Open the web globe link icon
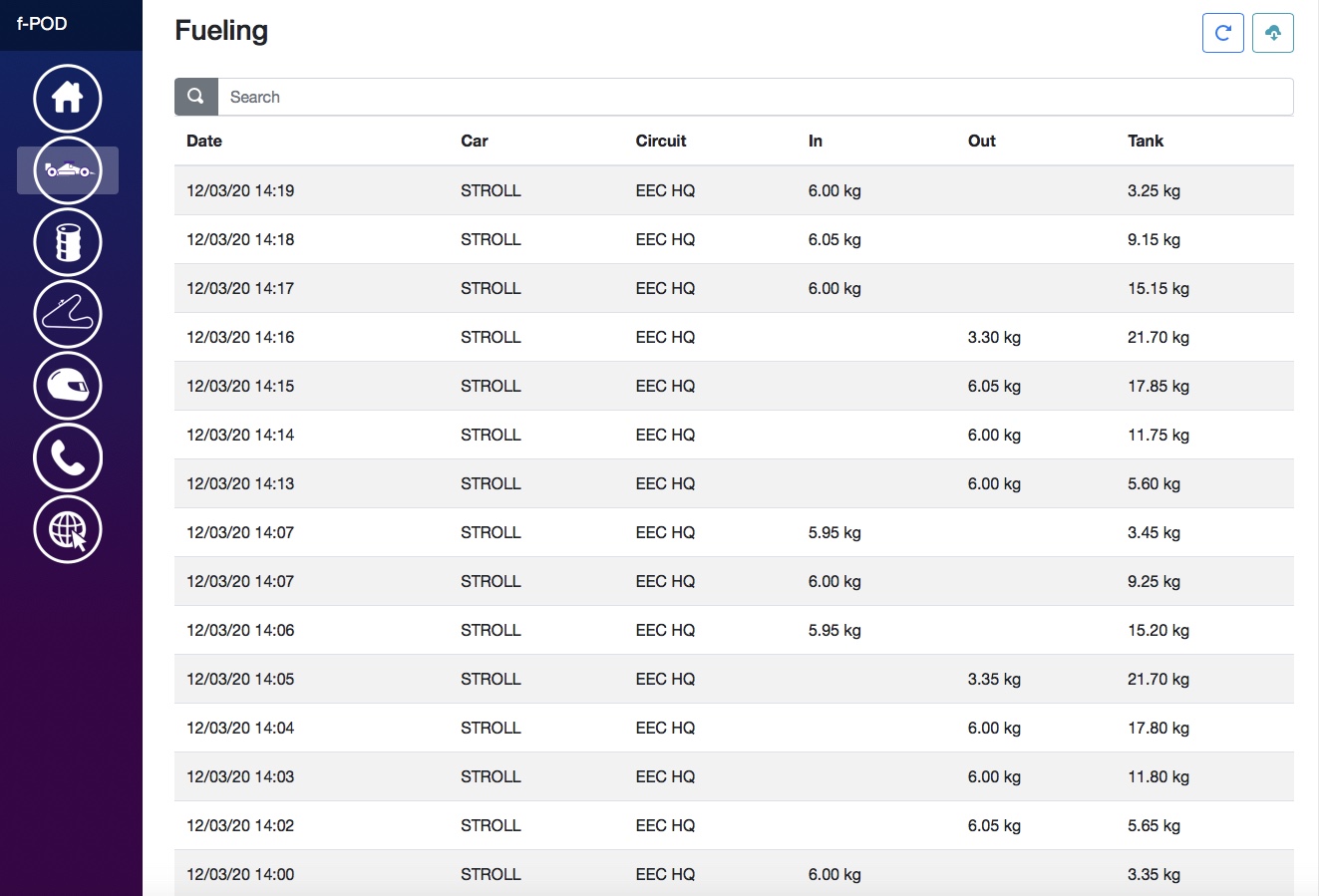The image size is (1319, 896). tap(68, 529)
